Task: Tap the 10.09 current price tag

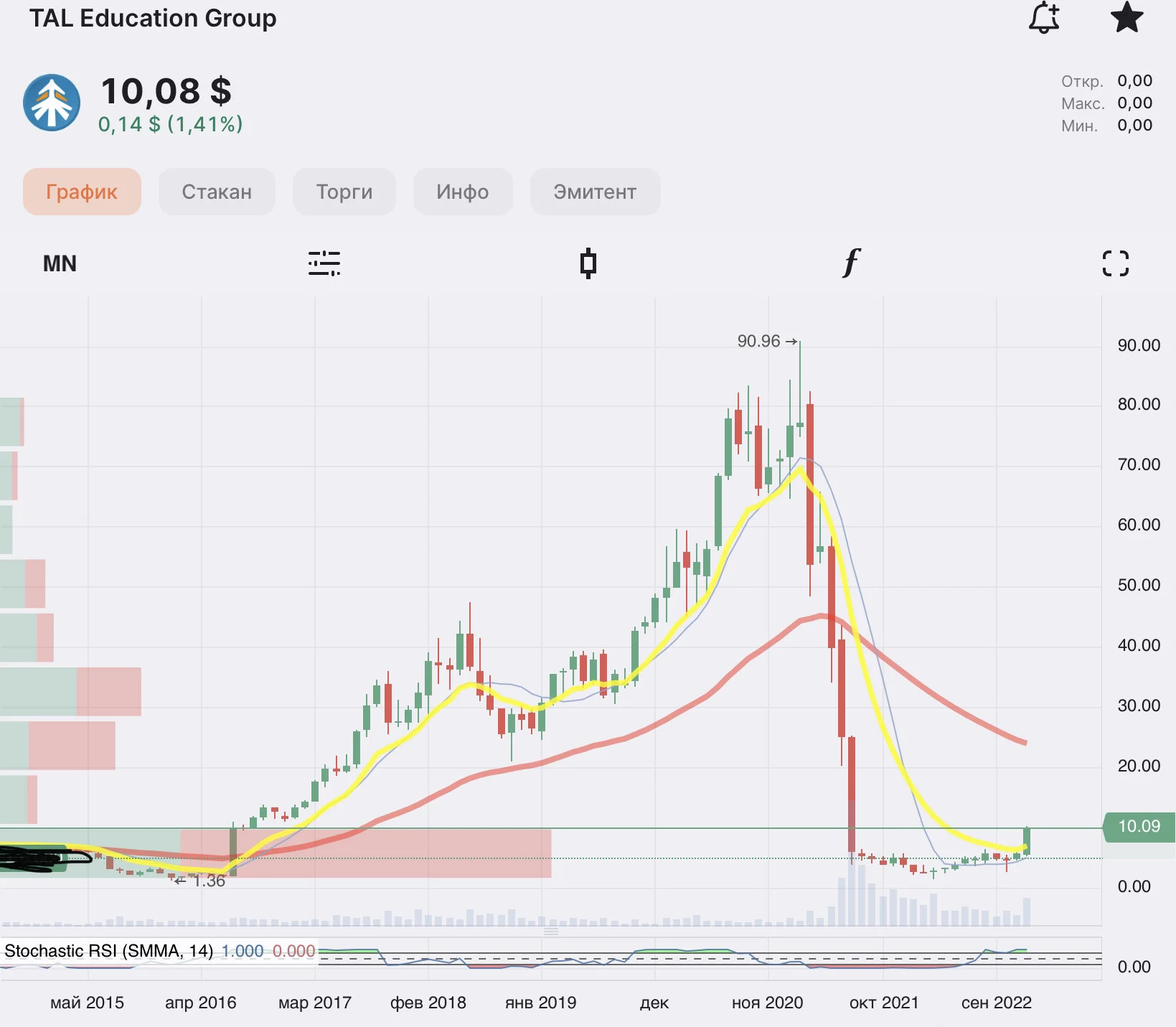Action: [x=1139, y=826]
